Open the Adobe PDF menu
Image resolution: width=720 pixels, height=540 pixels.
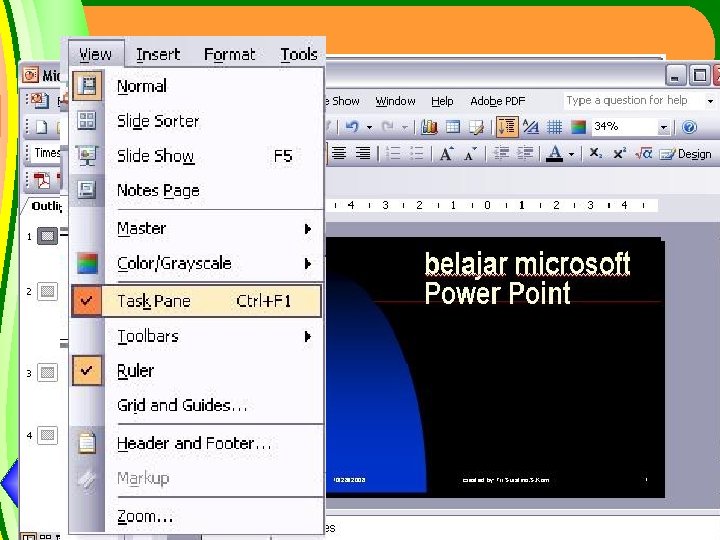click(x=497, y=101)
